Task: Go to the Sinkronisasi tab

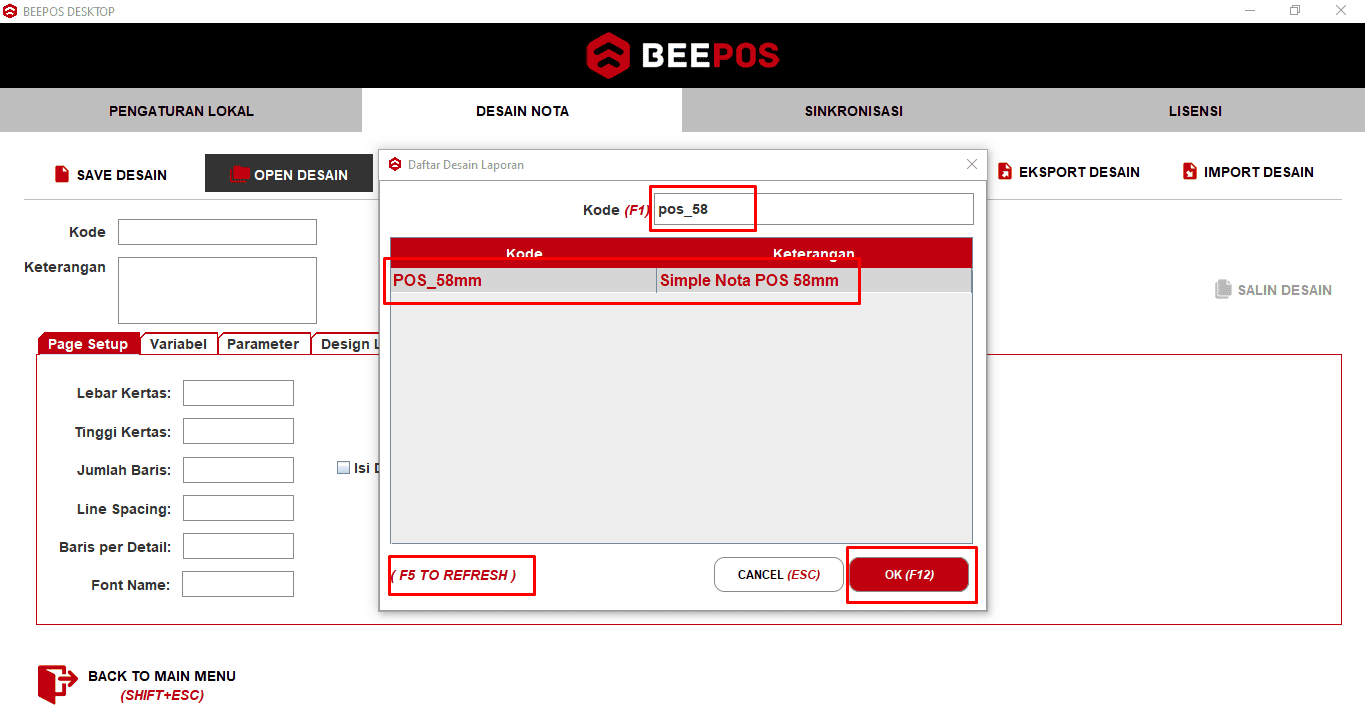Action: tap(853, 111)
